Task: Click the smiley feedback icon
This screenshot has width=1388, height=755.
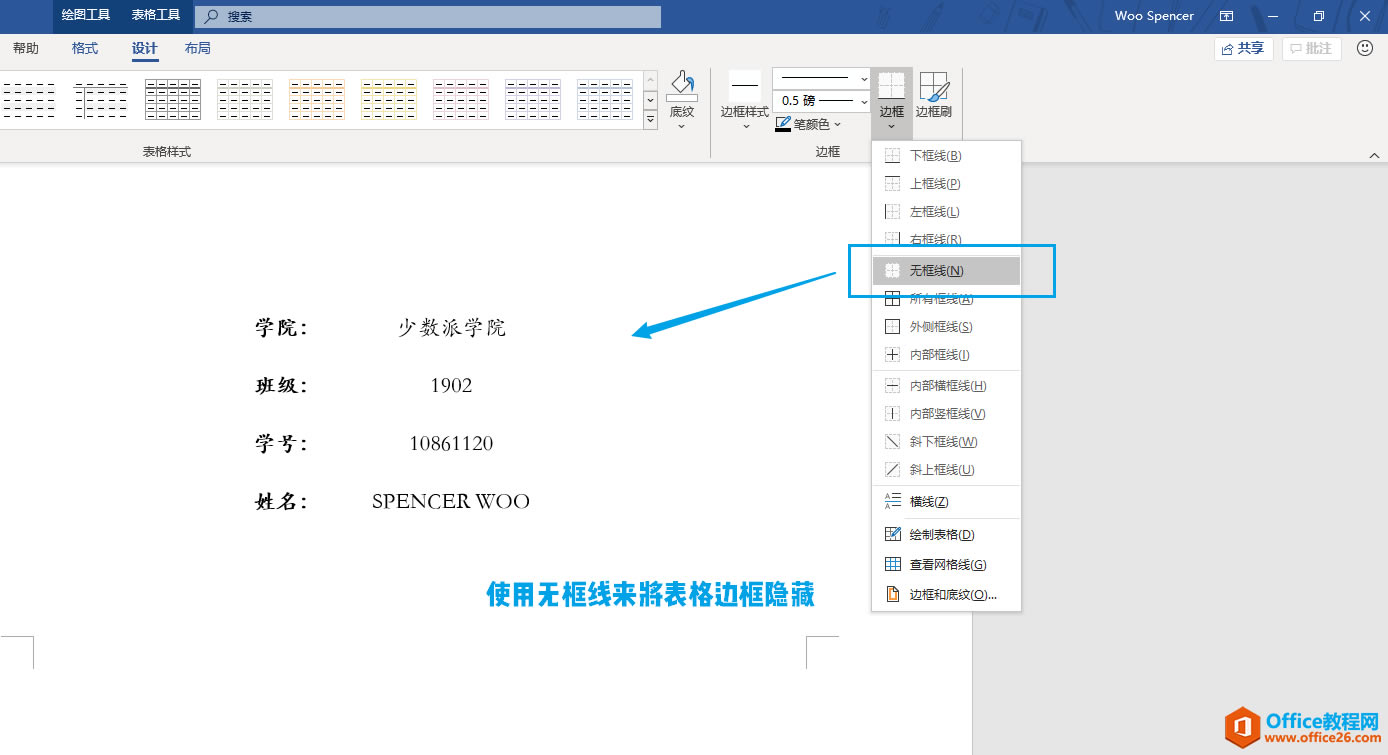Action: pyautogui.click(x=1365, y=47)
